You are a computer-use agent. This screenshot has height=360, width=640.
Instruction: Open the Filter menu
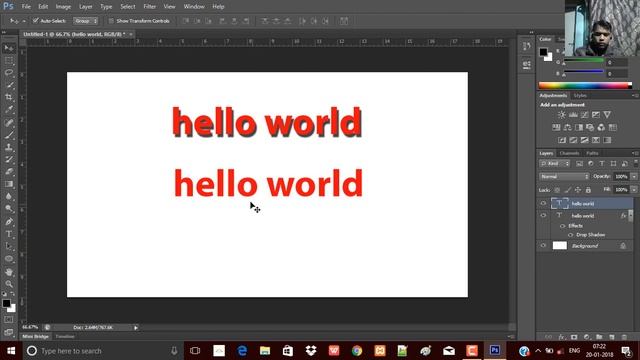tap(149, 7)
